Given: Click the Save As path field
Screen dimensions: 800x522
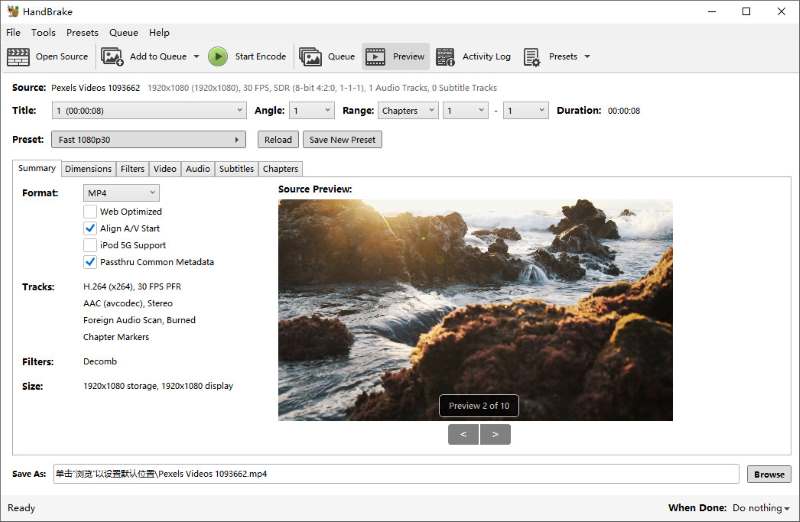Looking at the screenshot, I should (396, 474).
